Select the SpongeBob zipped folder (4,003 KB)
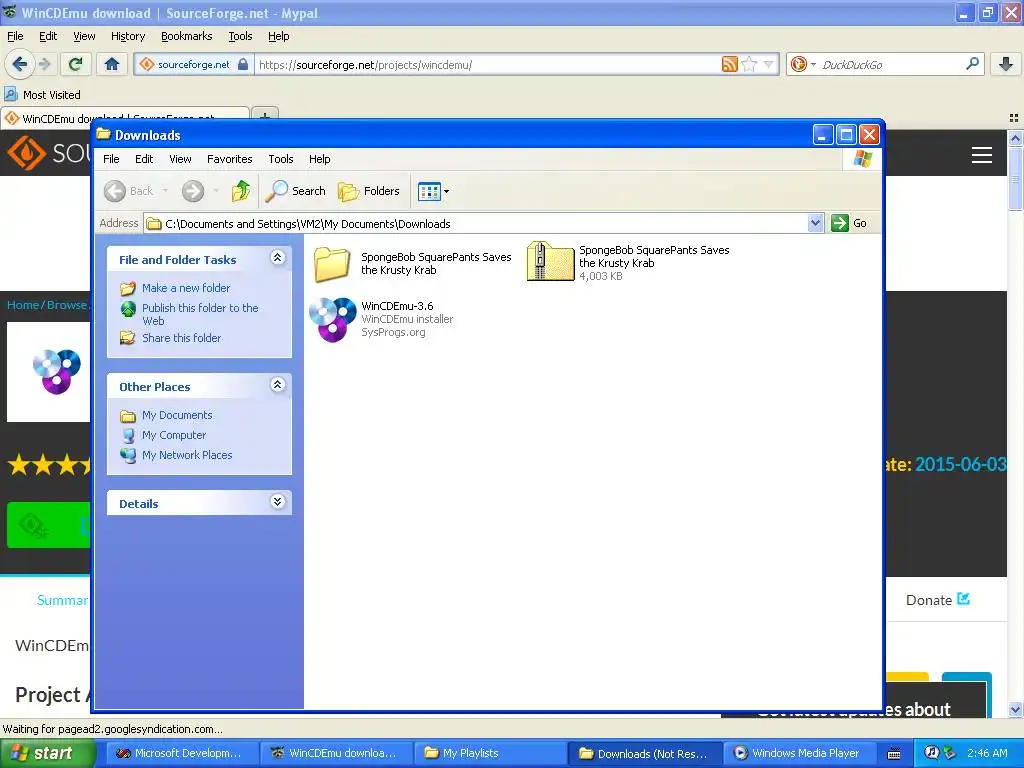 [549, 261]
